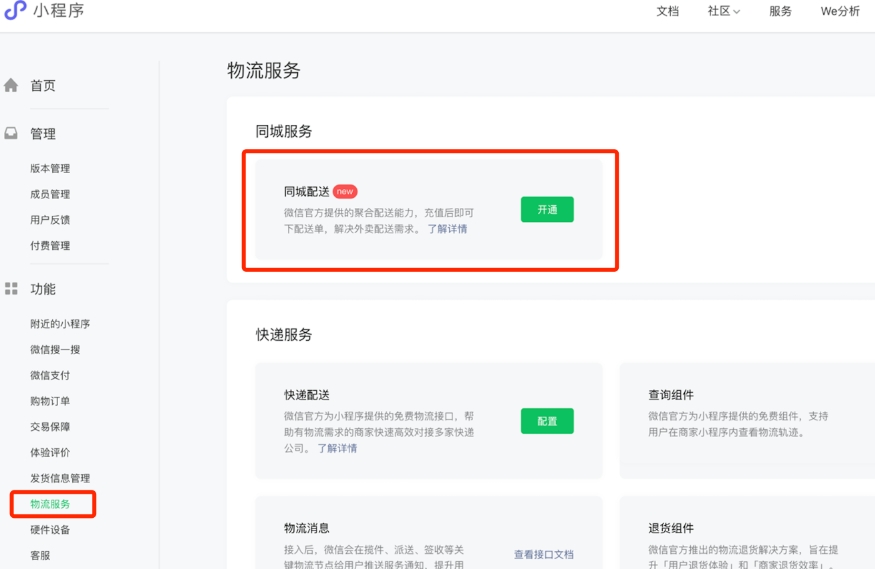Open 微信搜一搜 in sidebar

coord(55,349)
